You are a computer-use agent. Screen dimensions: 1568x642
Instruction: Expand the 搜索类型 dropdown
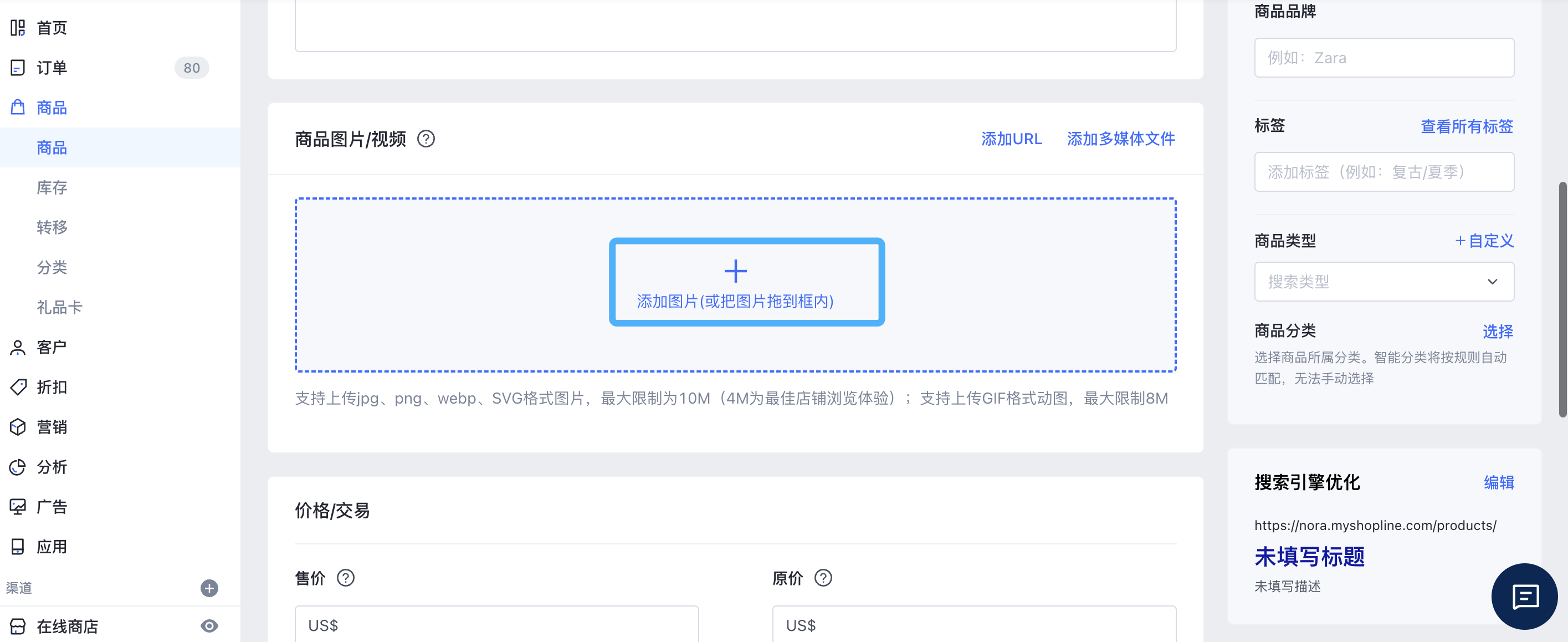[x=1383, y=282]
